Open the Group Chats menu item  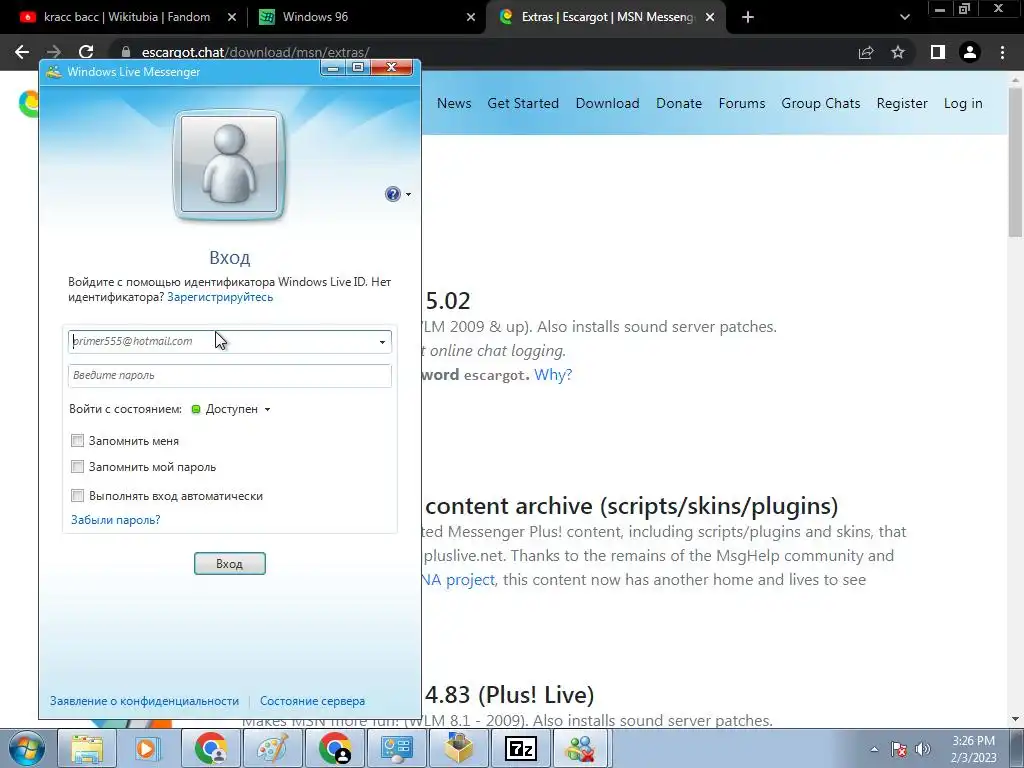click(x=821, y=103)
